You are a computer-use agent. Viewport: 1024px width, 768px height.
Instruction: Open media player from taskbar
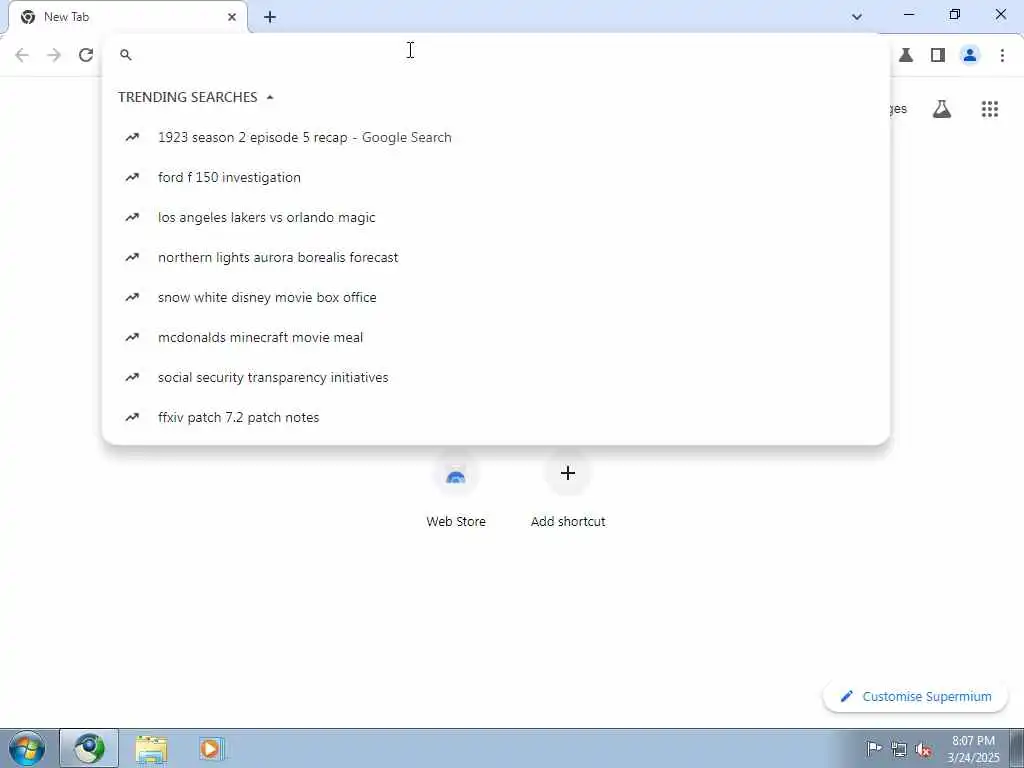(x=211, y=749)
